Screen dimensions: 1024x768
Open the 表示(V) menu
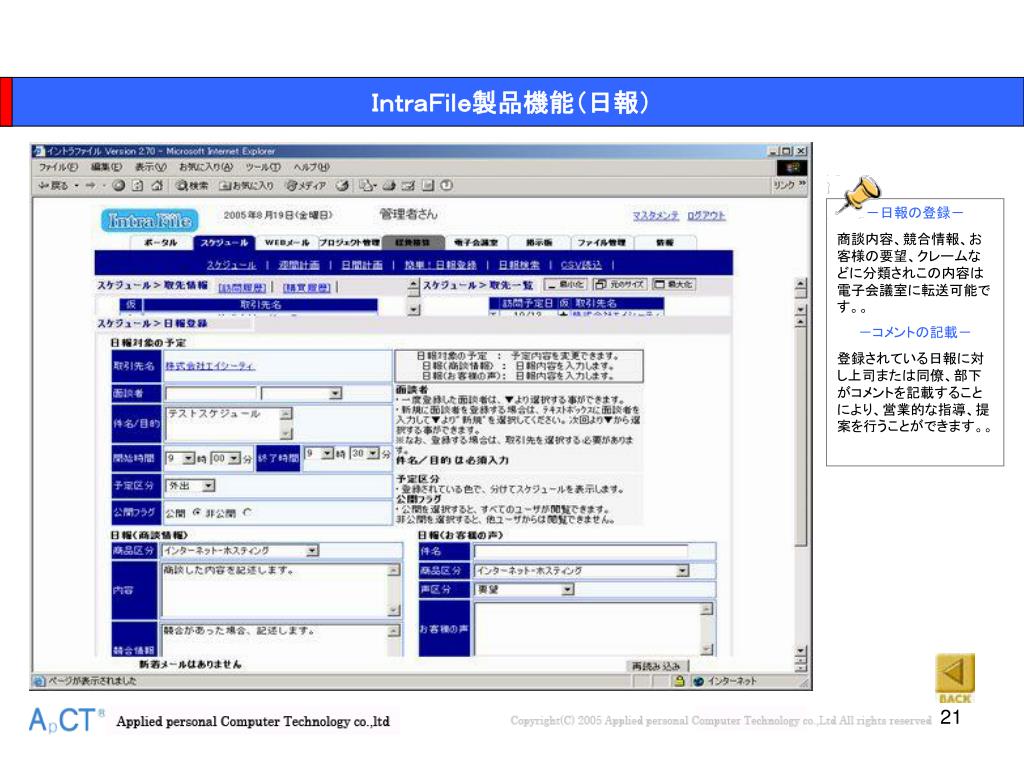(x=150, y=167)
